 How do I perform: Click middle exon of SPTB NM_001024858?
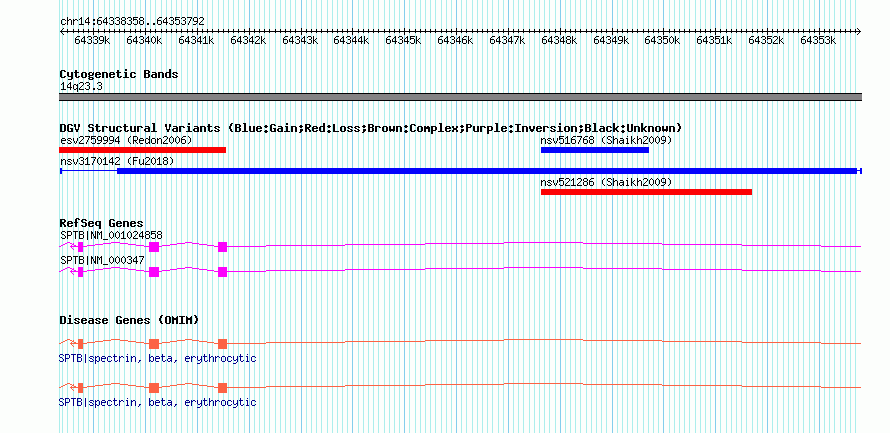(154, 247)
